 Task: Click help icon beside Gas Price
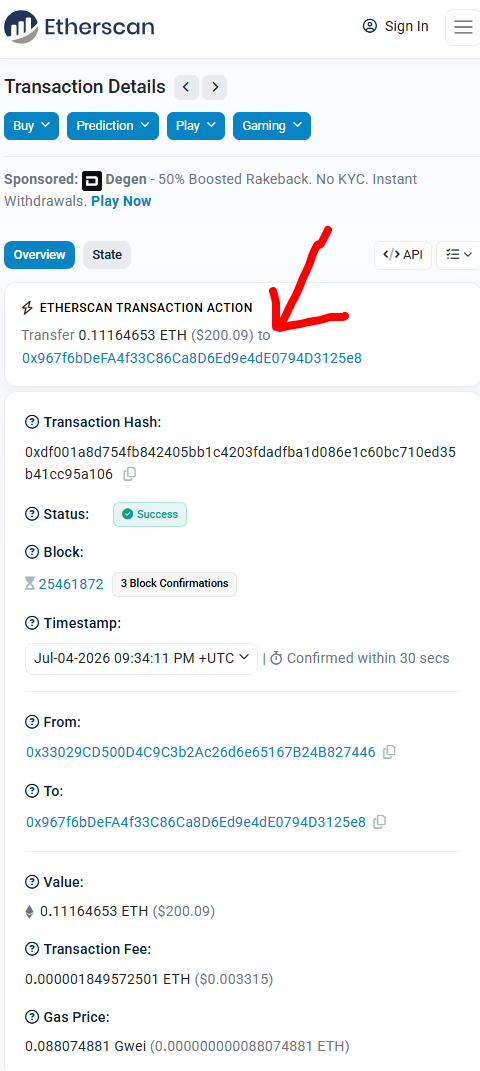(x=31, y=1017)
